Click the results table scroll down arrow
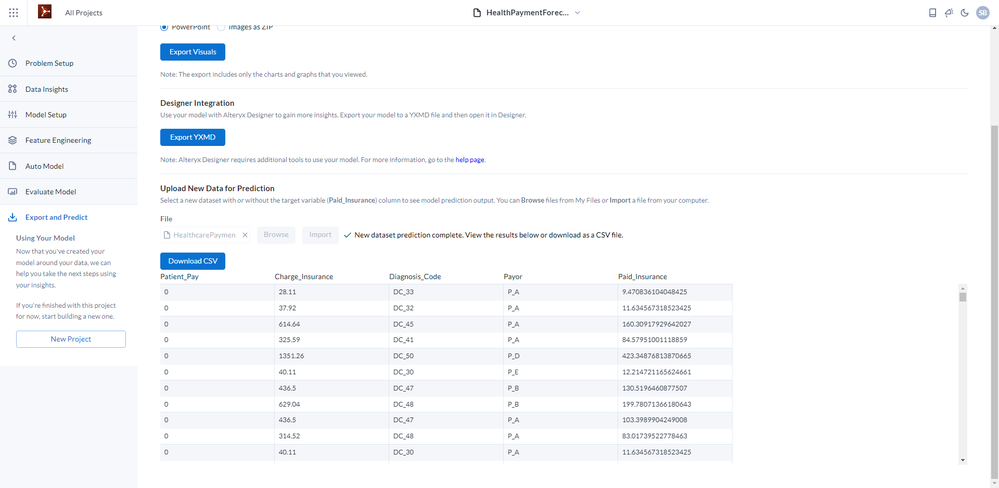The width and height of the screenshot is (999, 488). tap(963, 461)
